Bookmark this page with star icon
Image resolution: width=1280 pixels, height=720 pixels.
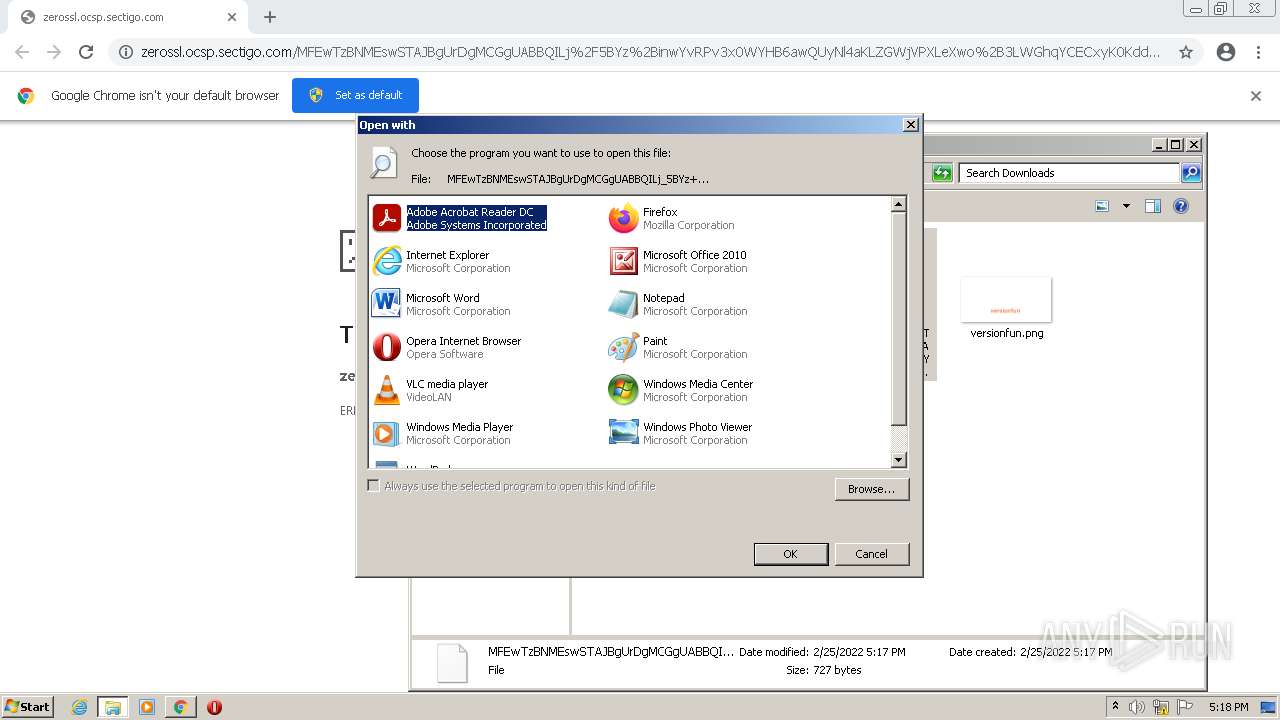tap(1186, 52)
